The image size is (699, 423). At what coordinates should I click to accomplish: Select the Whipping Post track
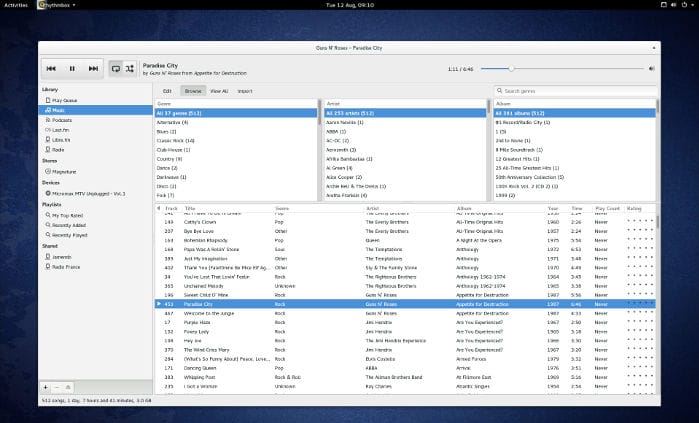(405, 378)
